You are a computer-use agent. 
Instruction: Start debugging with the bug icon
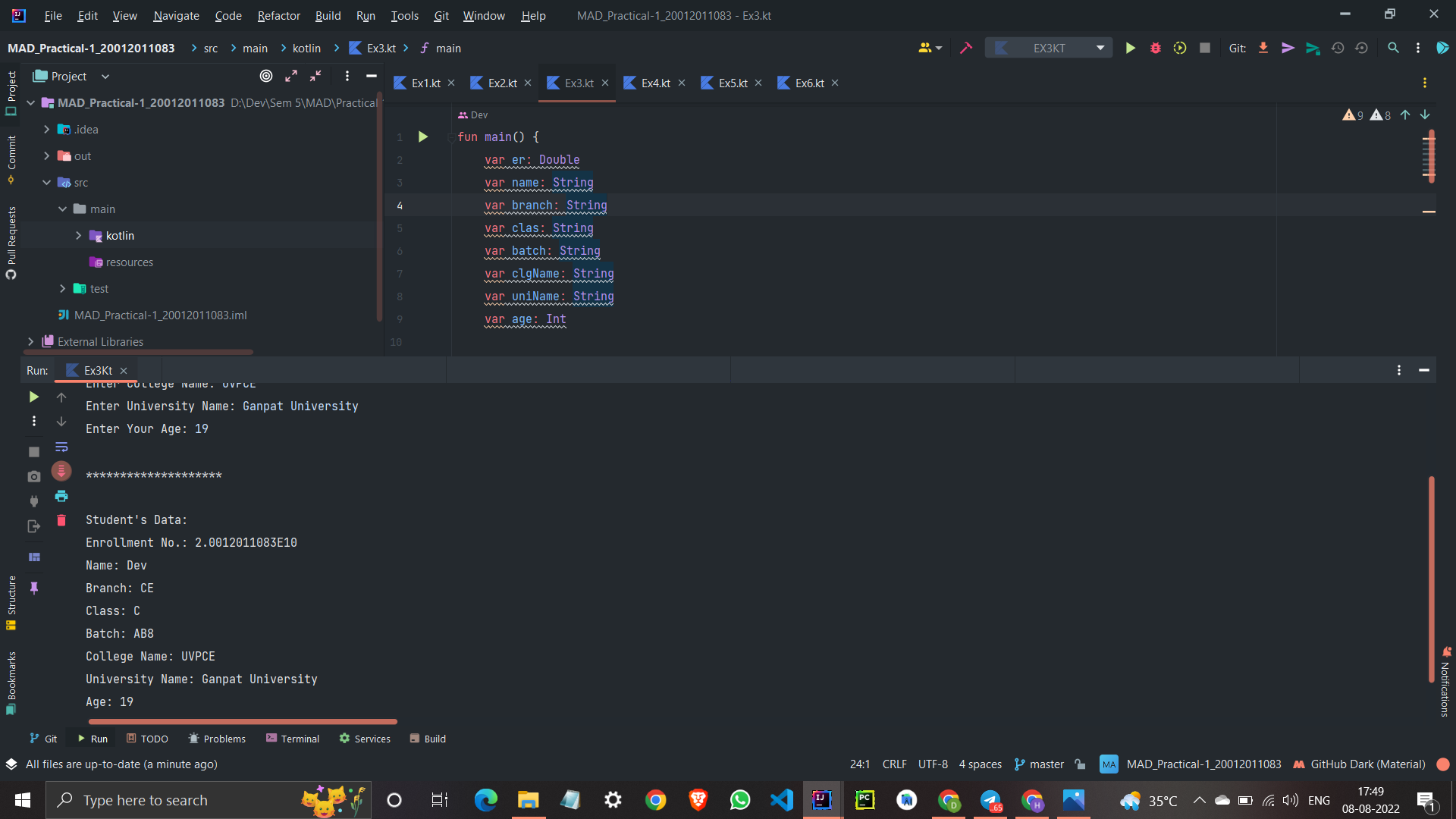[x=1155, y=48]
